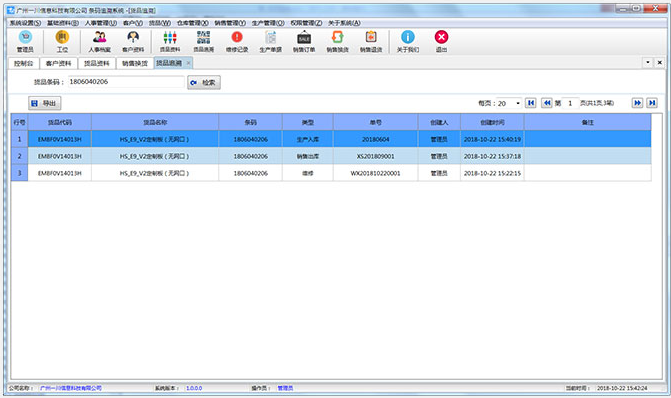671x398 pixels.
Task: Open the 客户资料 customer data icon
Action: point(133,42)
